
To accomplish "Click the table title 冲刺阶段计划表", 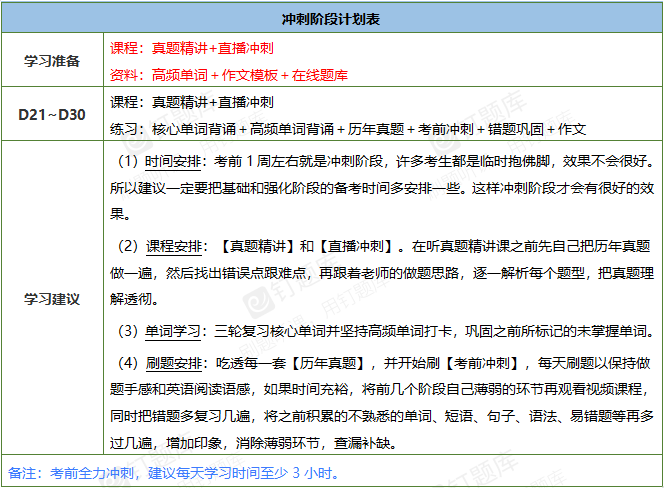I will coord(331,19).
